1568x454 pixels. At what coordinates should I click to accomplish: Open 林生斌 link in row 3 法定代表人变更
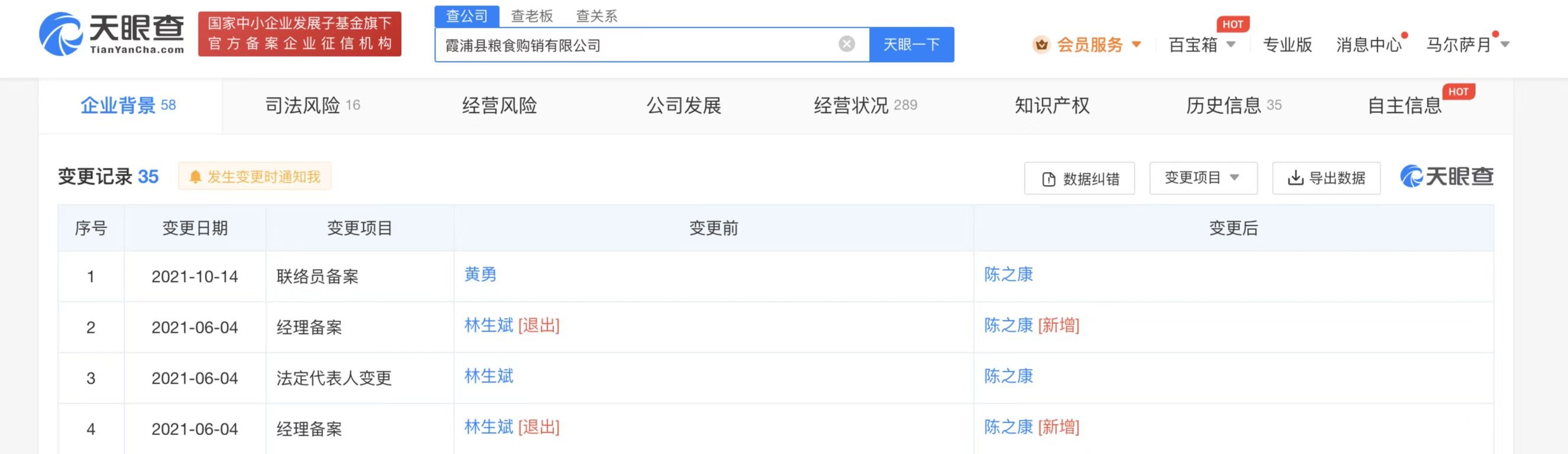point(489,375)
